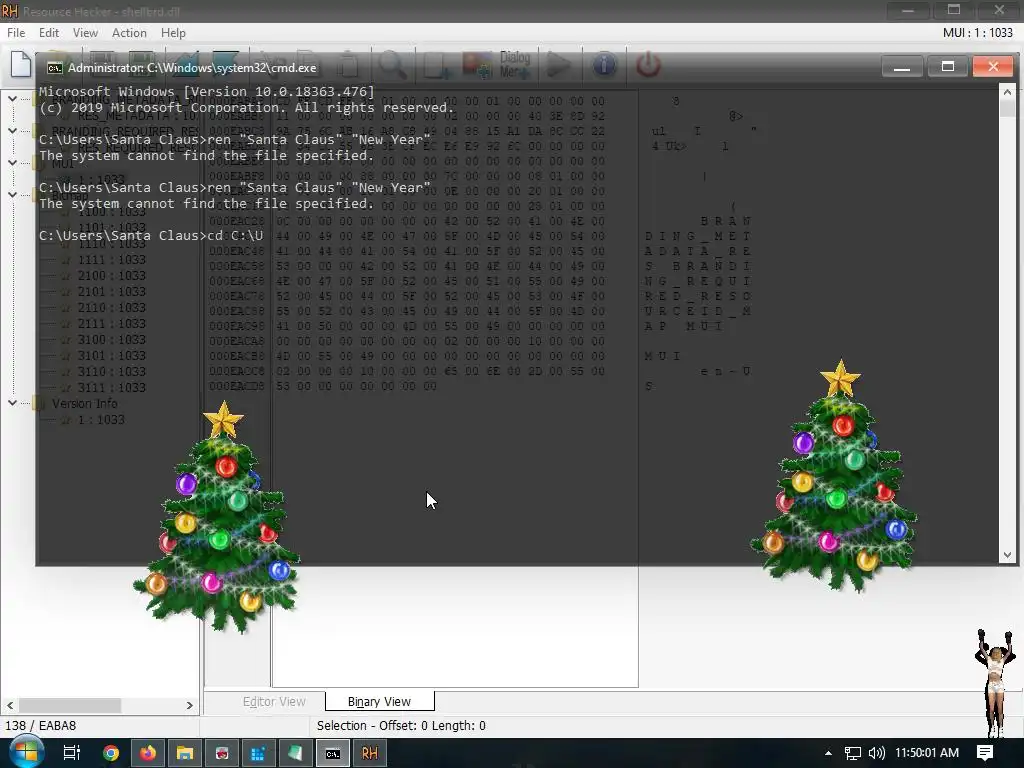Viewport: 1024px width, 768px height.
Task: Open File Explorer from the taskbar
Action: click(185, 753)
